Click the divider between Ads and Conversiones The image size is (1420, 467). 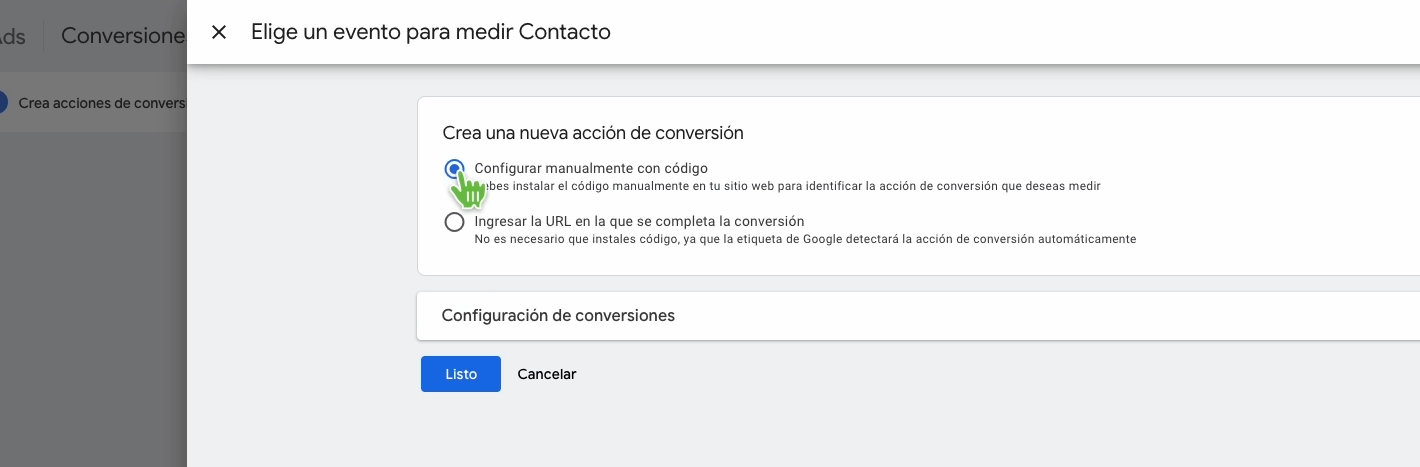(x=43, y=36)
